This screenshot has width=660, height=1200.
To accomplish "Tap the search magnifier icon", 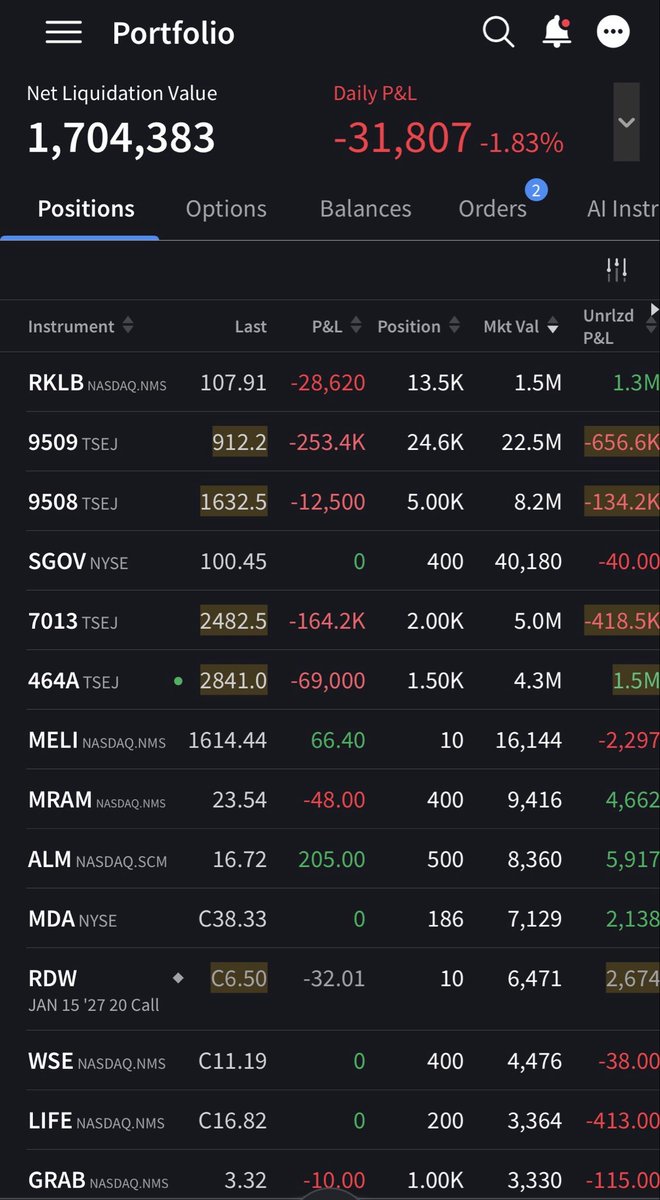I will point(498,32).
